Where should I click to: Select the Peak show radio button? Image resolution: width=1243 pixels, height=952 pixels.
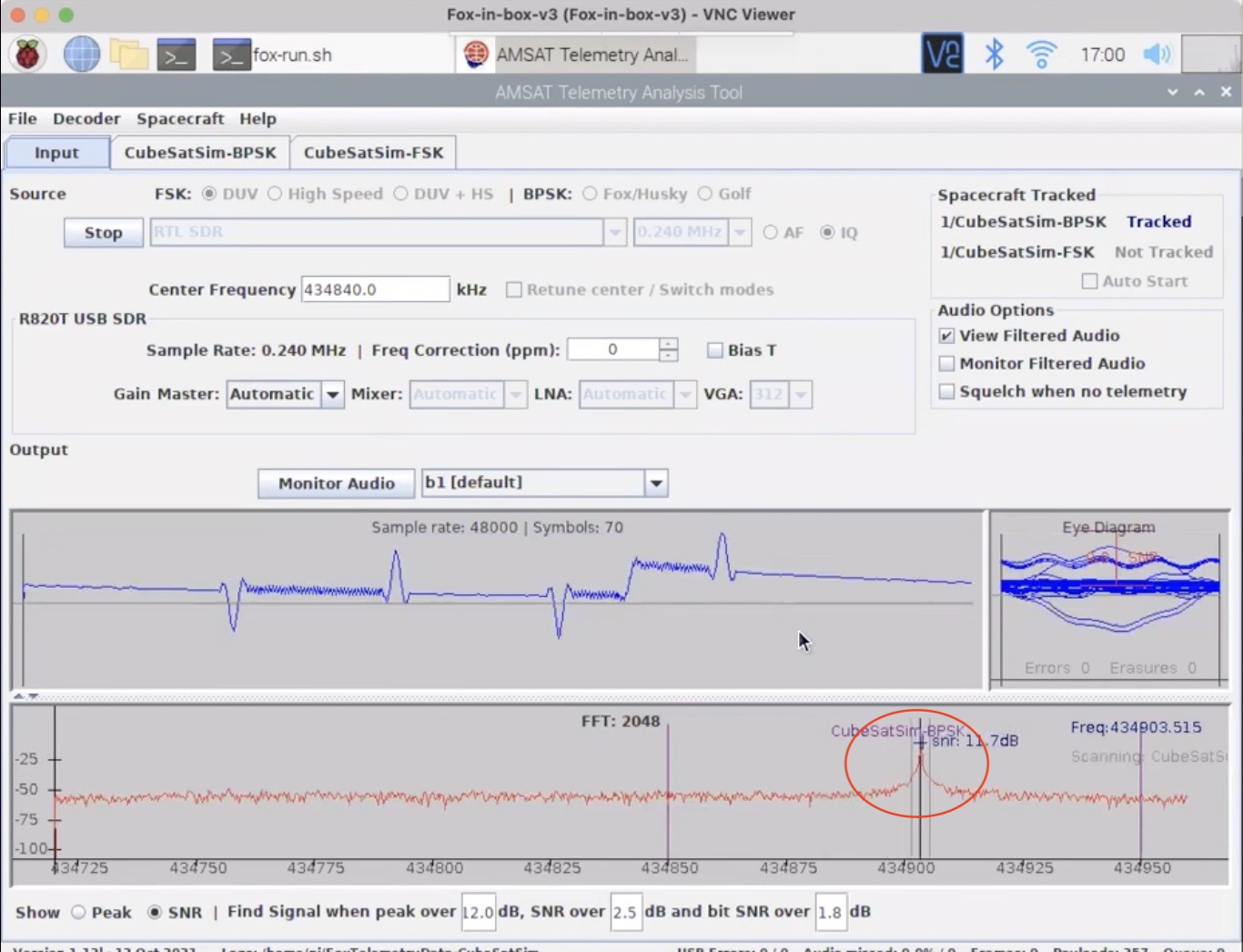tap(78, 912)
